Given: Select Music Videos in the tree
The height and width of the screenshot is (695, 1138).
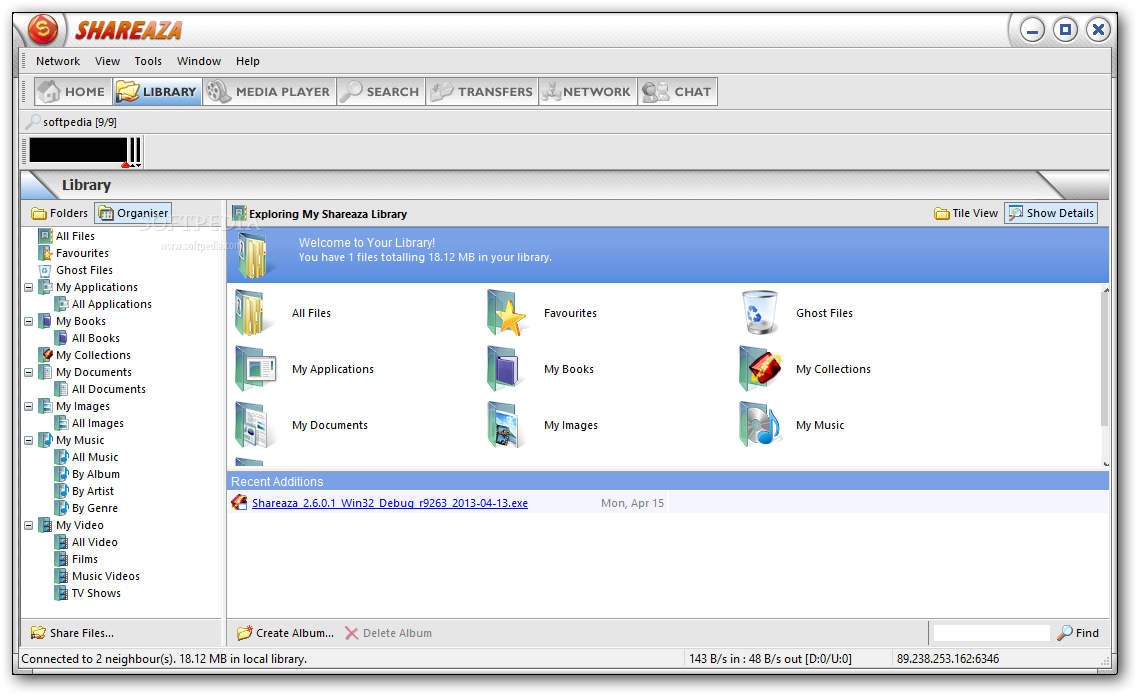Looking at the screenshot, I should tap(106, 576).
